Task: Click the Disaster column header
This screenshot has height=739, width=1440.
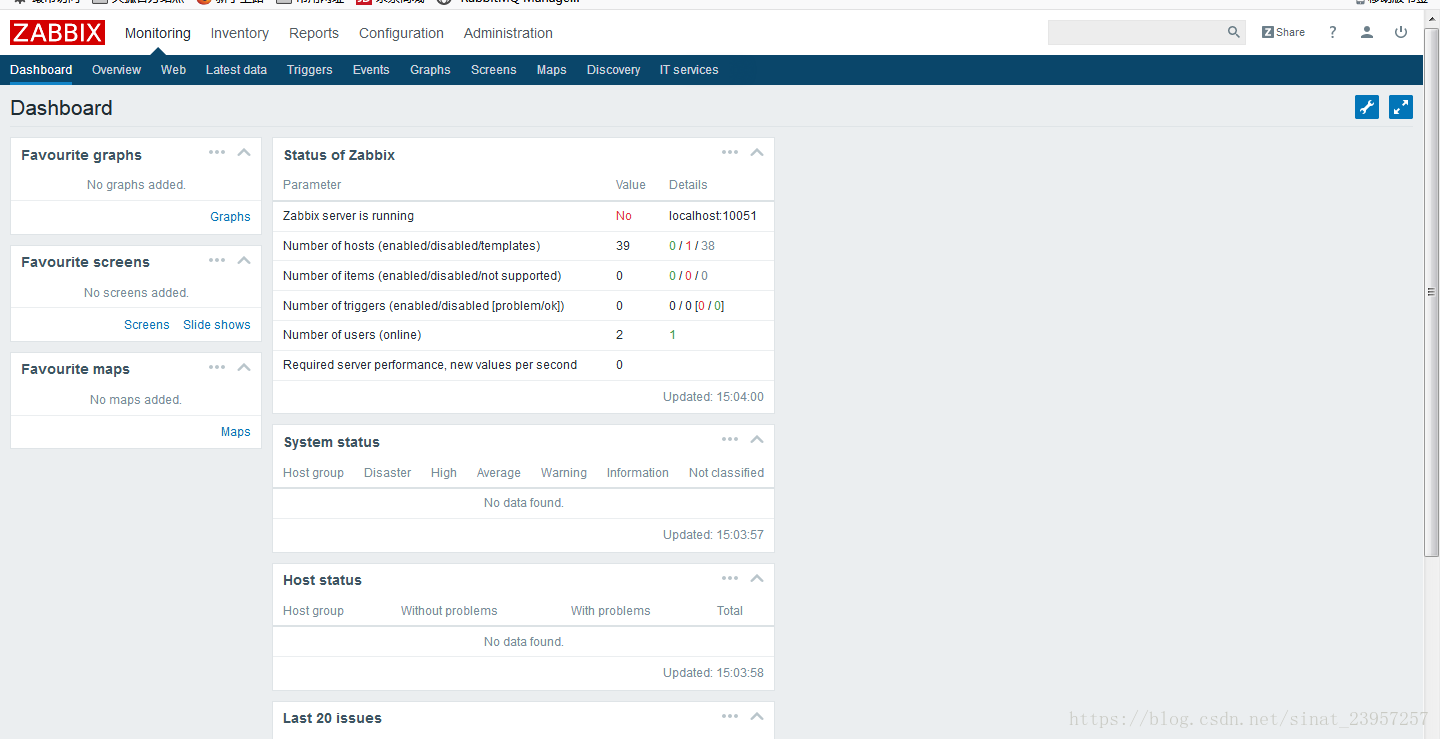Action: pos(387,473)
